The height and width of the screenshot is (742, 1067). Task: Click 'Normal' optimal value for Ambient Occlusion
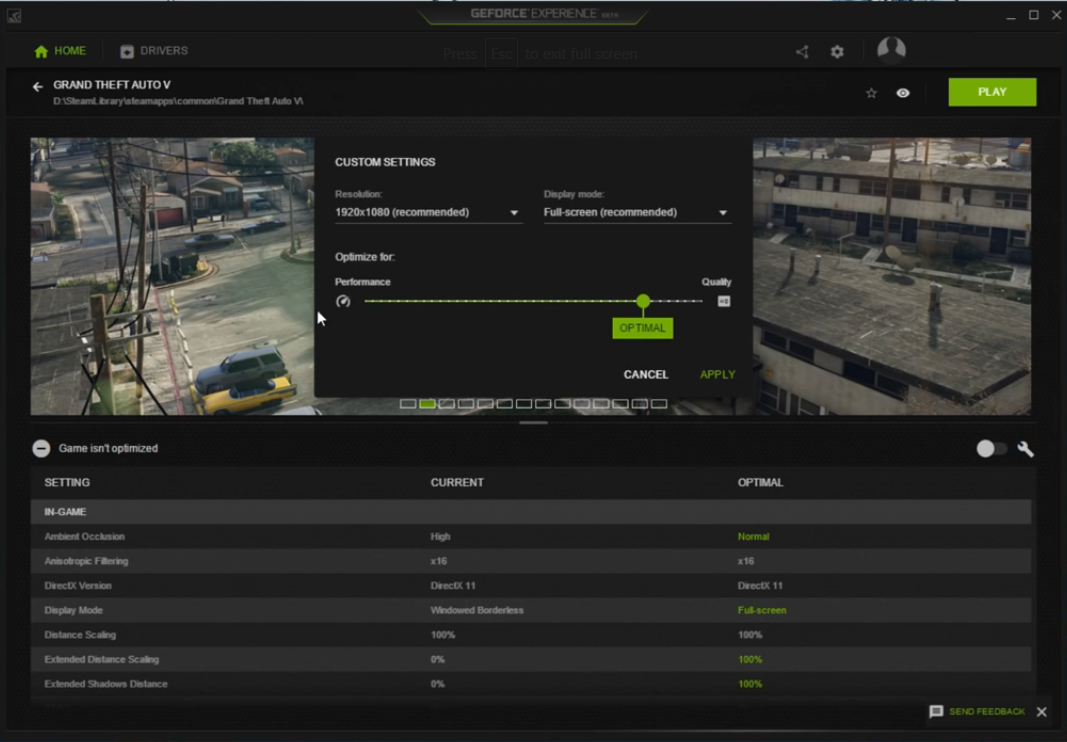coord(753,536)
